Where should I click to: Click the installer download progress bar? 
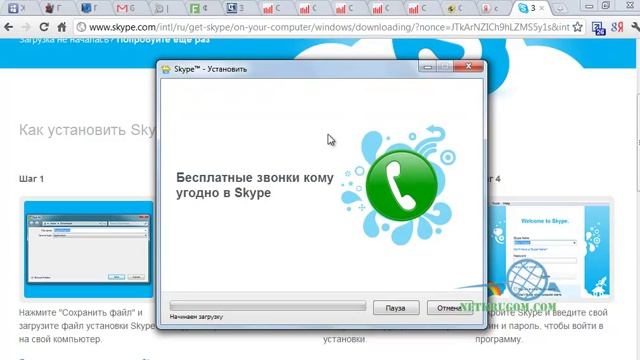coord(268,306)
